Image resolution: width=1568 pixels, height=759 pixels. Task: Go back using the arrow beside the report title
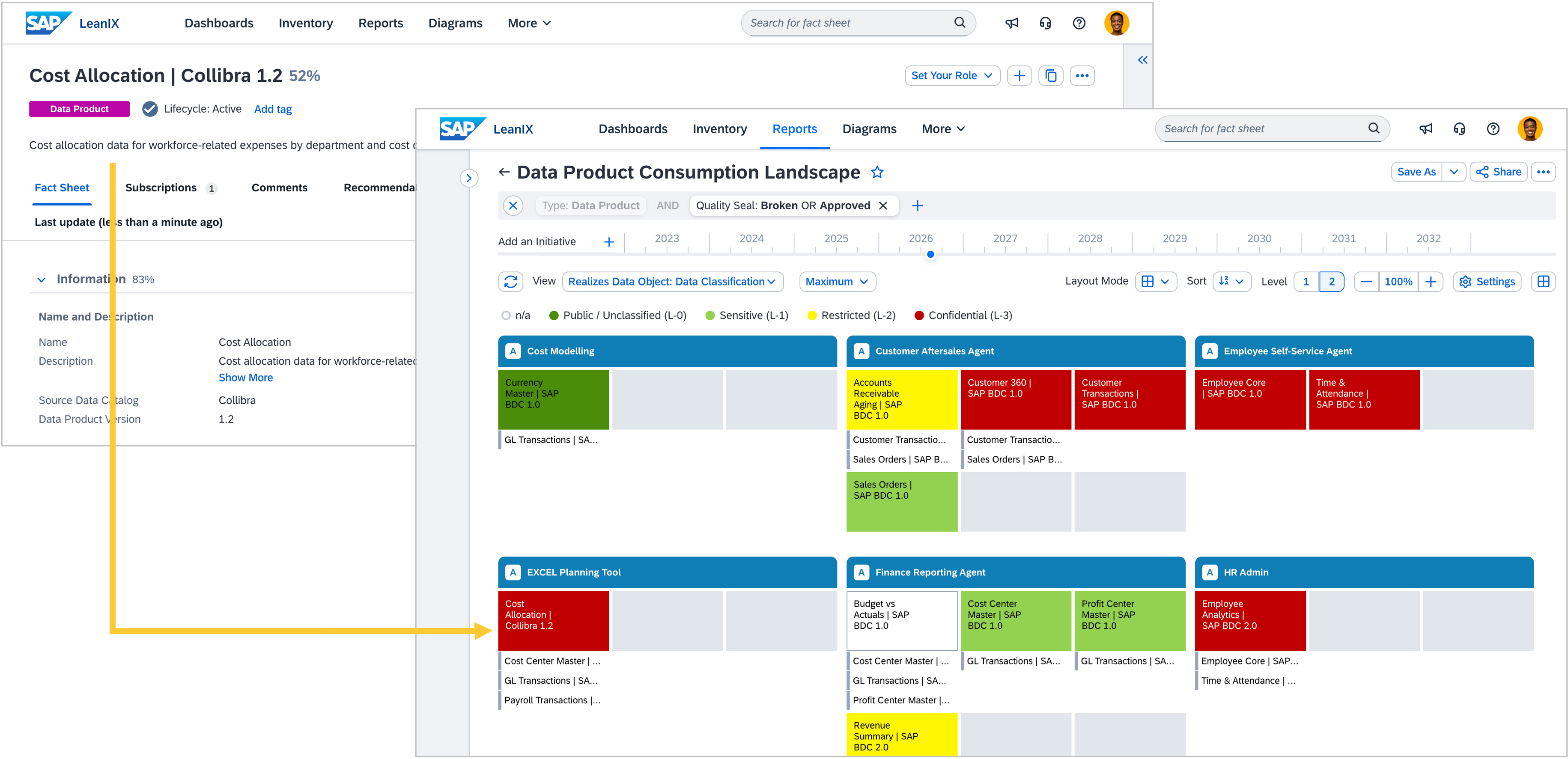click(504, 172)
